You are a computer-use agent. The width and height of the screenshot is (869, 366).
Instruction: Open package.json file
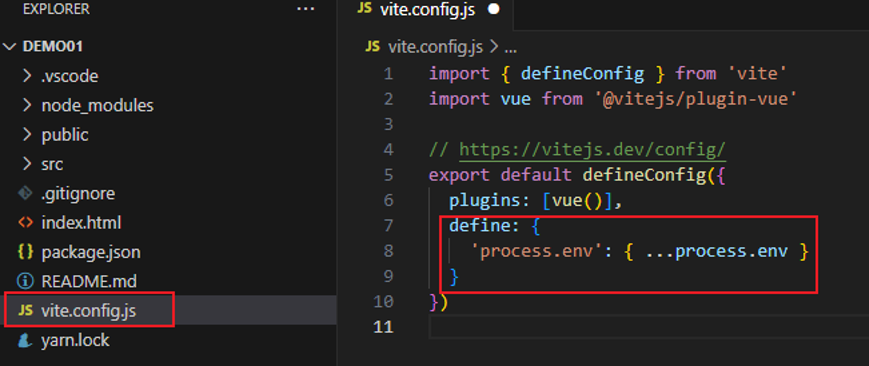[91, 253]
